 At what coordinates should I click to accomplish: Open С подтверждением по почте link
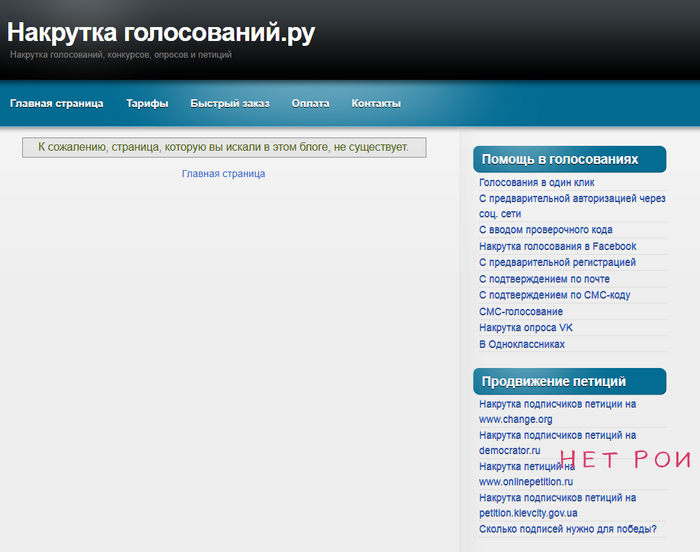[x=544, y=279]
